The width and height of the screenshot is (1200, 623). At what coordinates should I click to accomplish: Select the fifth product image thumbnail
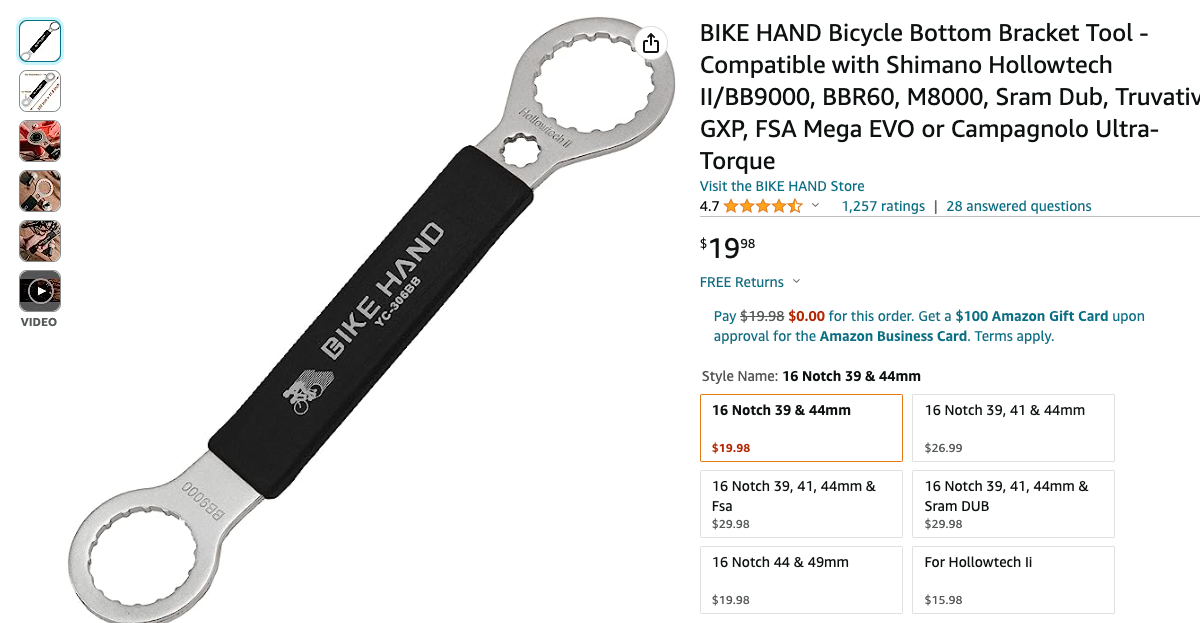[x=40, y=241]
